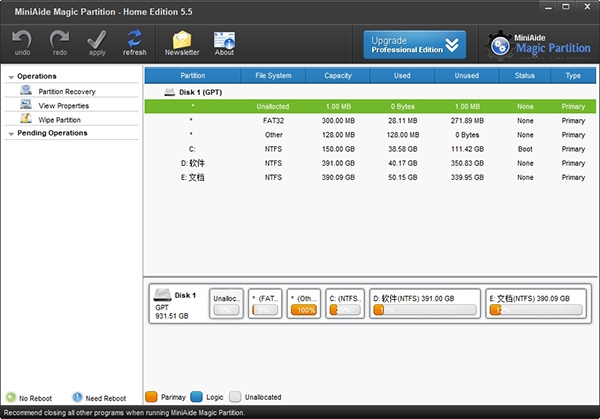Click the Disk 1 drive icon in the disk map

point(162,295)
